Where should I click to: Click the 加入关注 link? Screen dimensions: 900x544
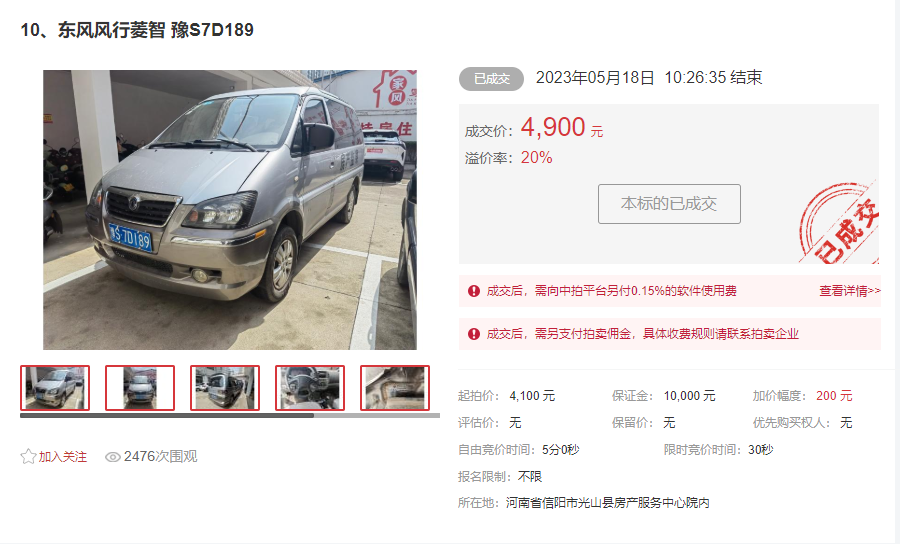[63, 457]
